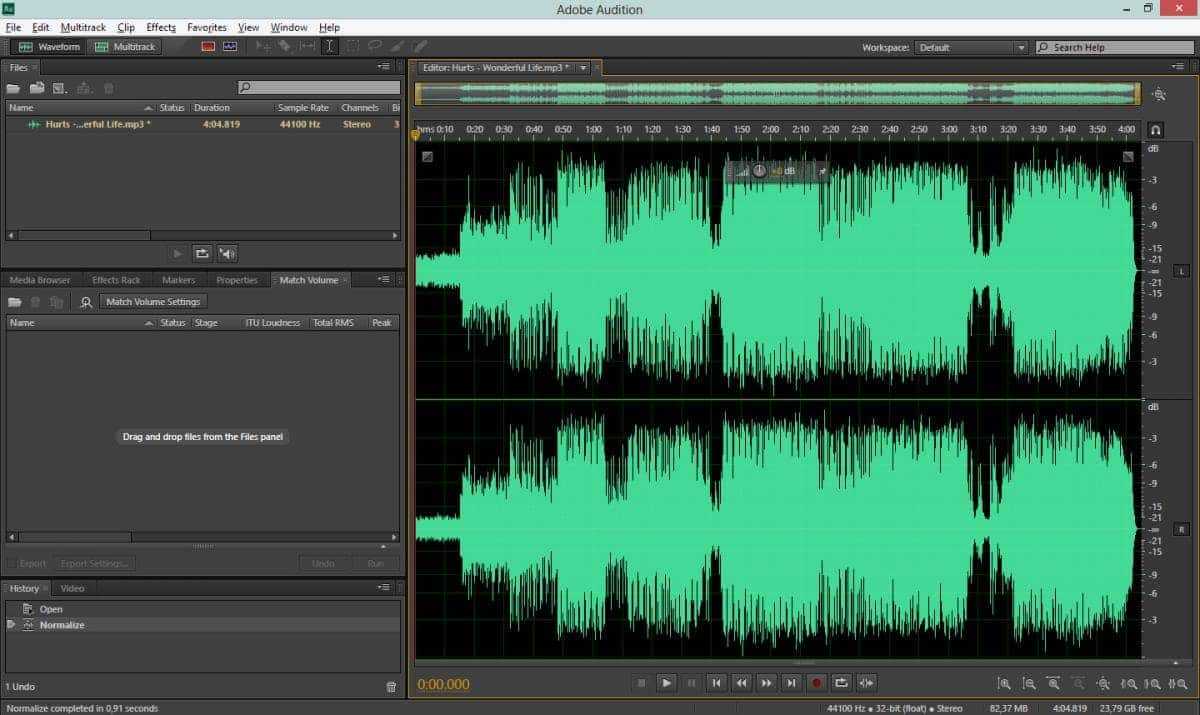
Task: Click the Search Help field
Action: click(1113, 47)
